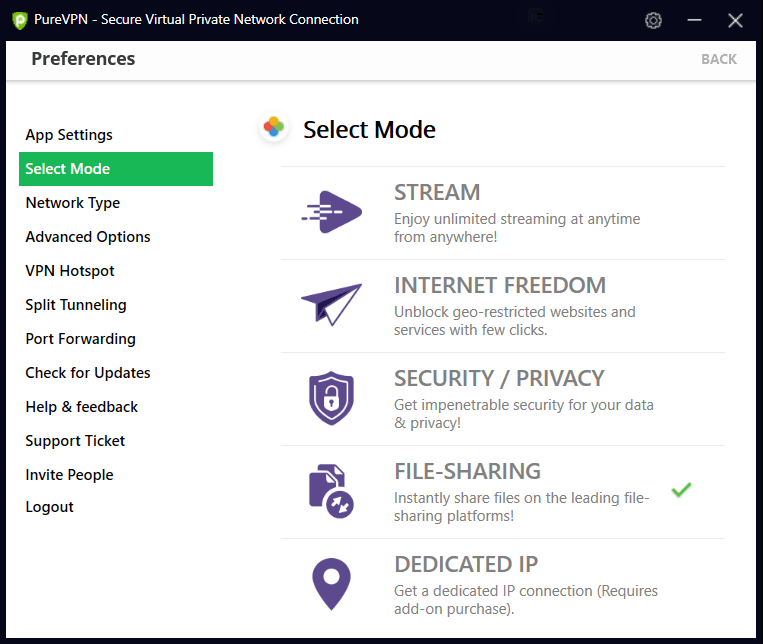763x644 pixels.
Task: Click the Stream mode play arrow icon
Action: pos(331,212)
